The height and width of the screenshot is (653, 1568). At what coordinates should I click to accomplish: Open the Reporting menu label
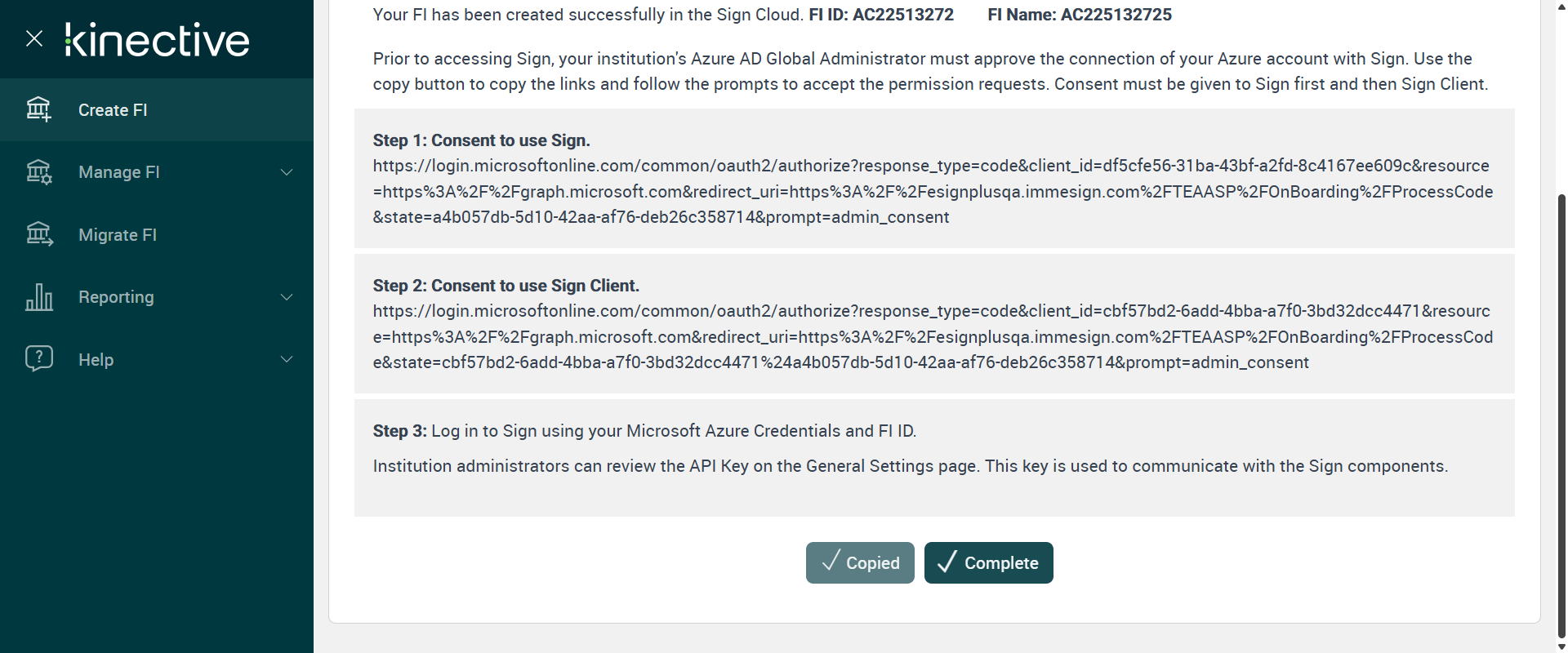click(x=116, y=297)
